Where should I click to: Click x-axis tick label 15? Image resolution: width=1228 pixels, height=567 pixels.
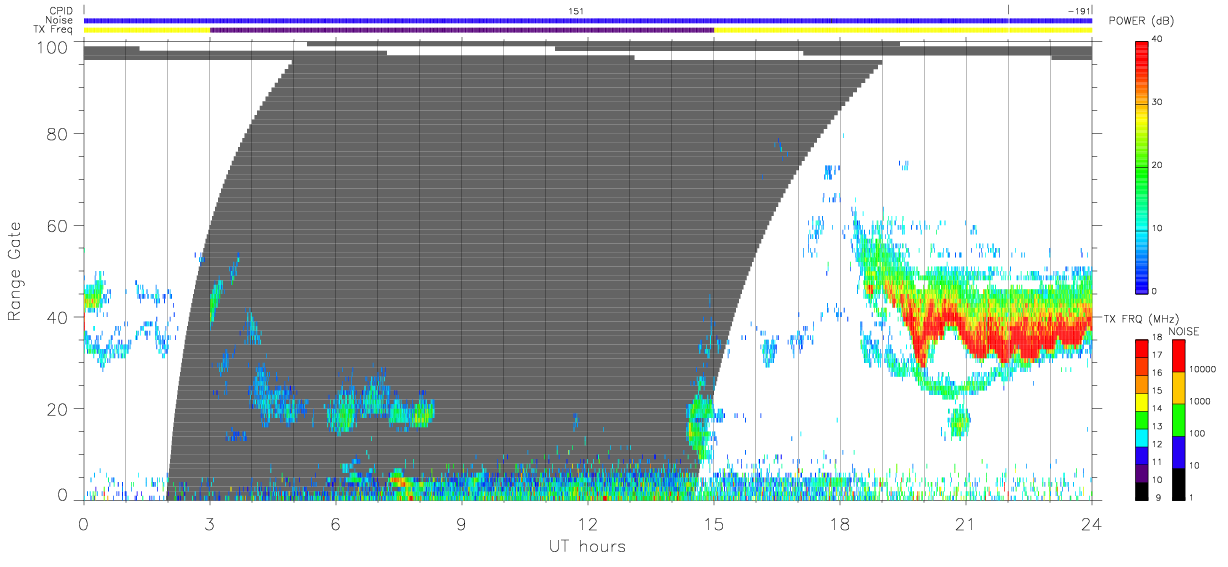(713, 524)
